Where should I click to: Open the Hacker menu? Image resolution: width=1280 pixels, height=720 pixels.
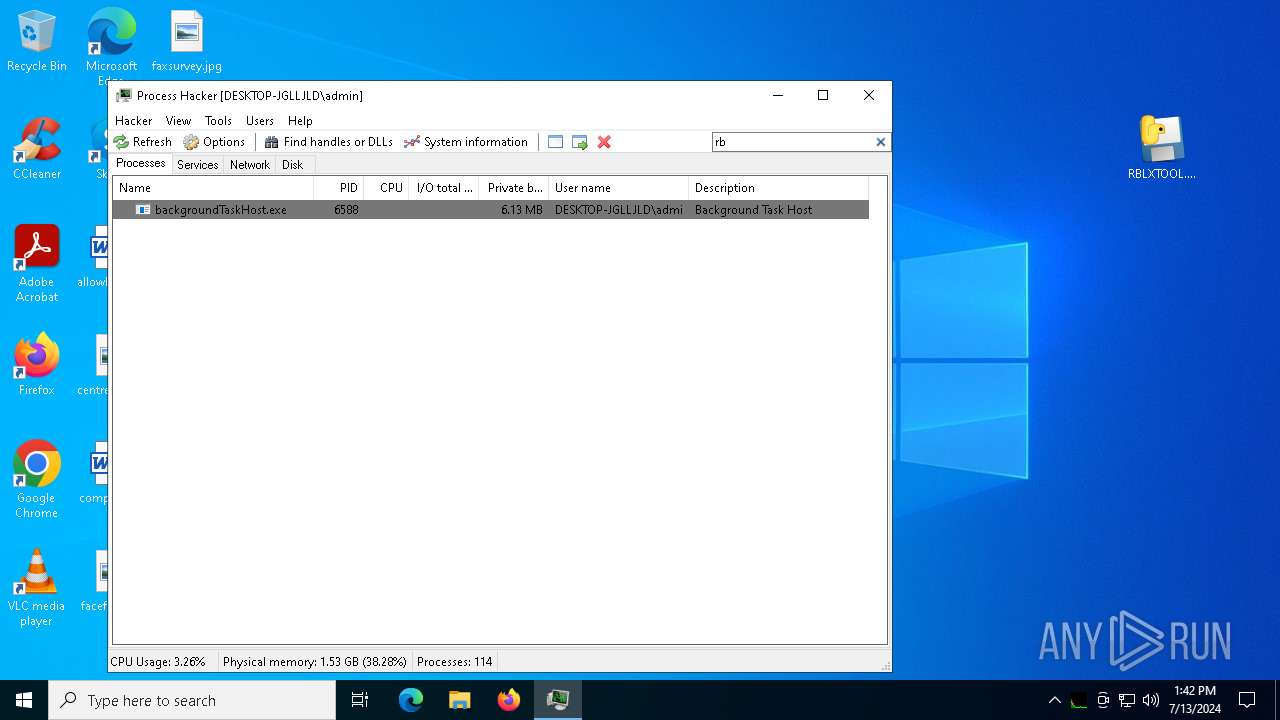coord(134,120)
